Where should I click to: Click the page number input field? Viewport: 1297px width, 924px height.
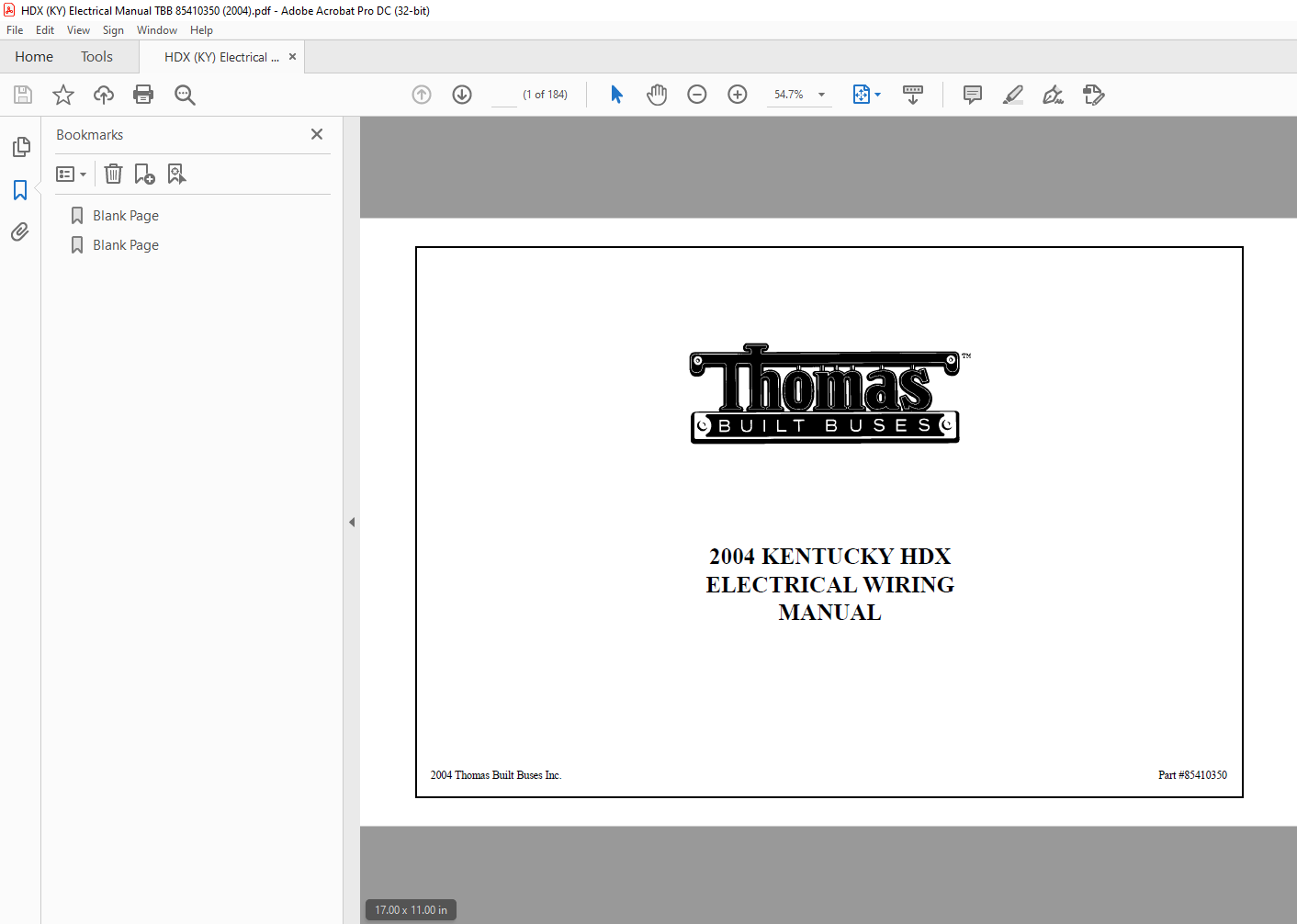pyautogui.click(x=504, y=95)
